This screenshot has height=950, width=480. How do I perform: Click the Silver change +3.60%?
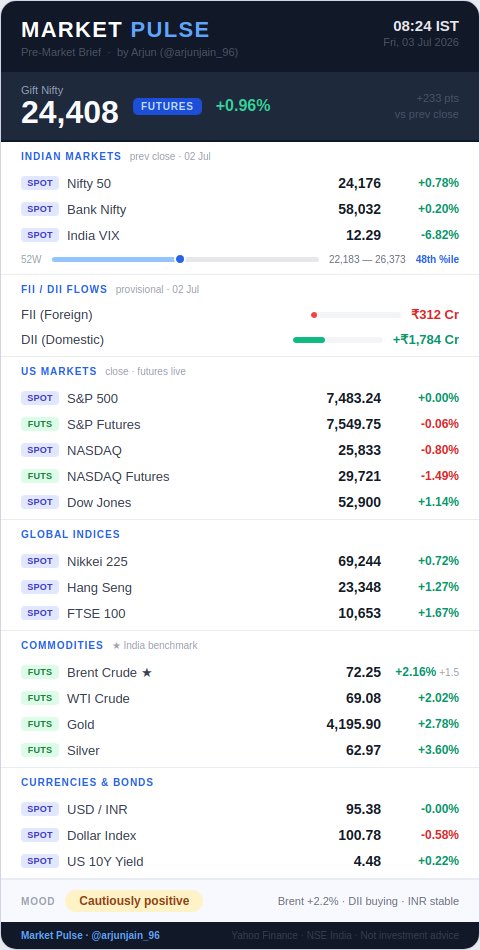(x=438, y=750)
